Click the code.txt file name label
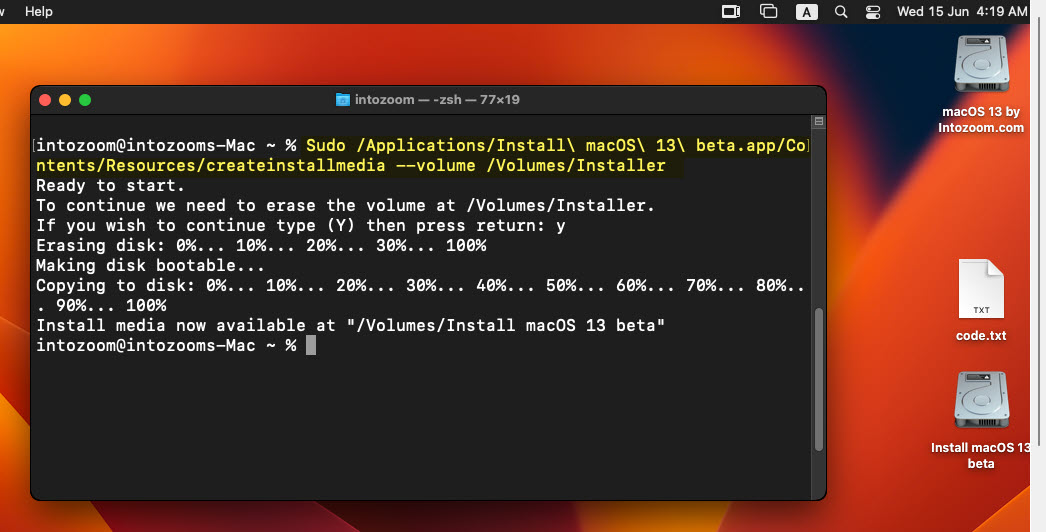The image size is (1046, 532). point(981,336)
